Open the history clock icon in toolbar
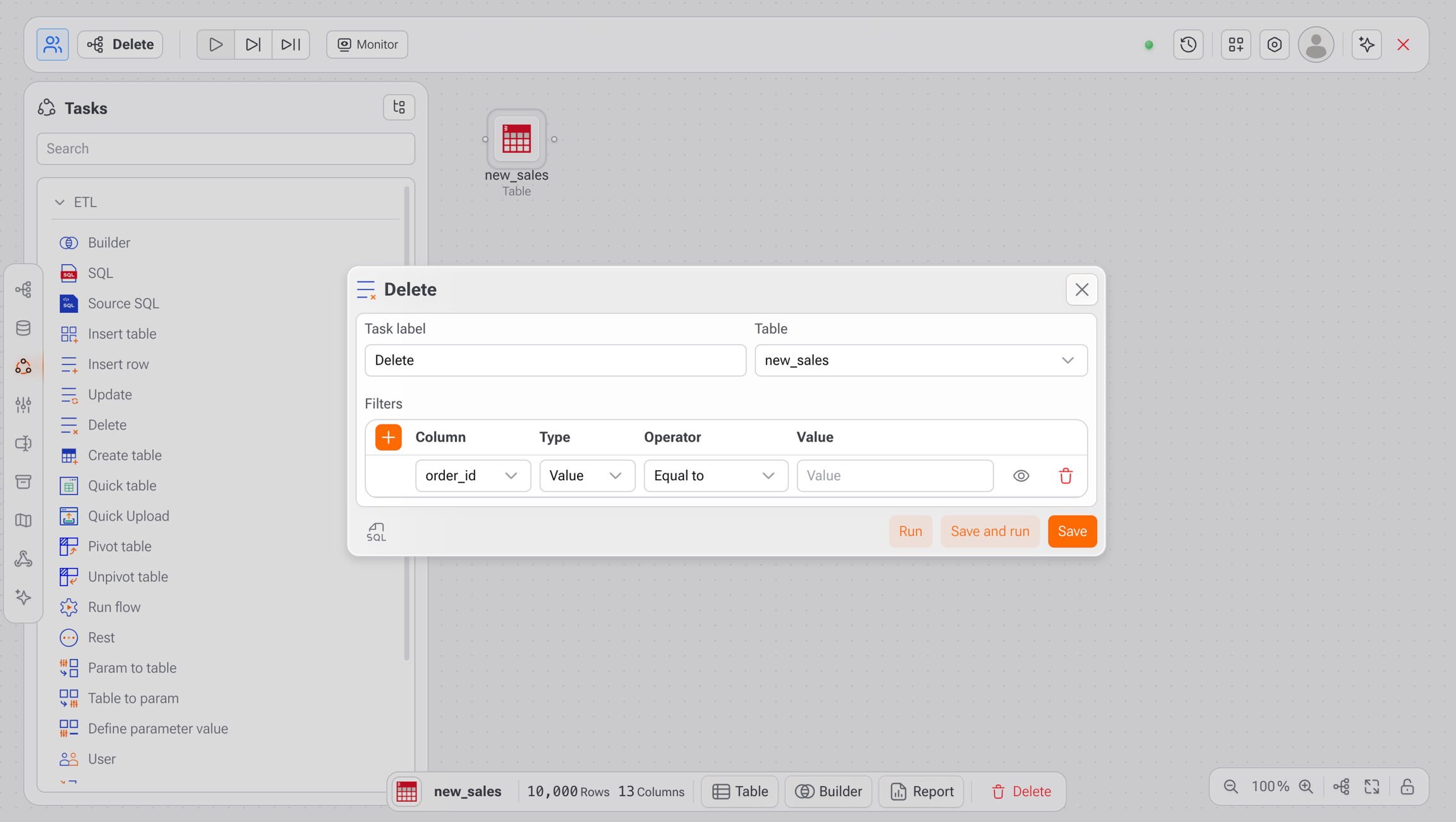The width and height of the screenshot is (1456, 822). [x=1188, y=44]
